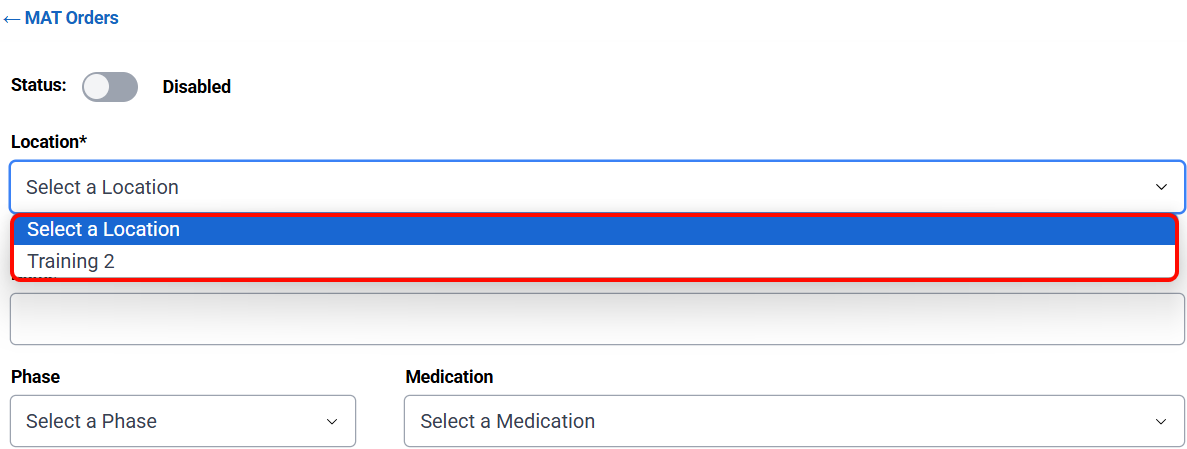The width and height of the screenshot is (1187, 449).
Task: Click the empty text field below the location list
Action: (x=597, y=319)
